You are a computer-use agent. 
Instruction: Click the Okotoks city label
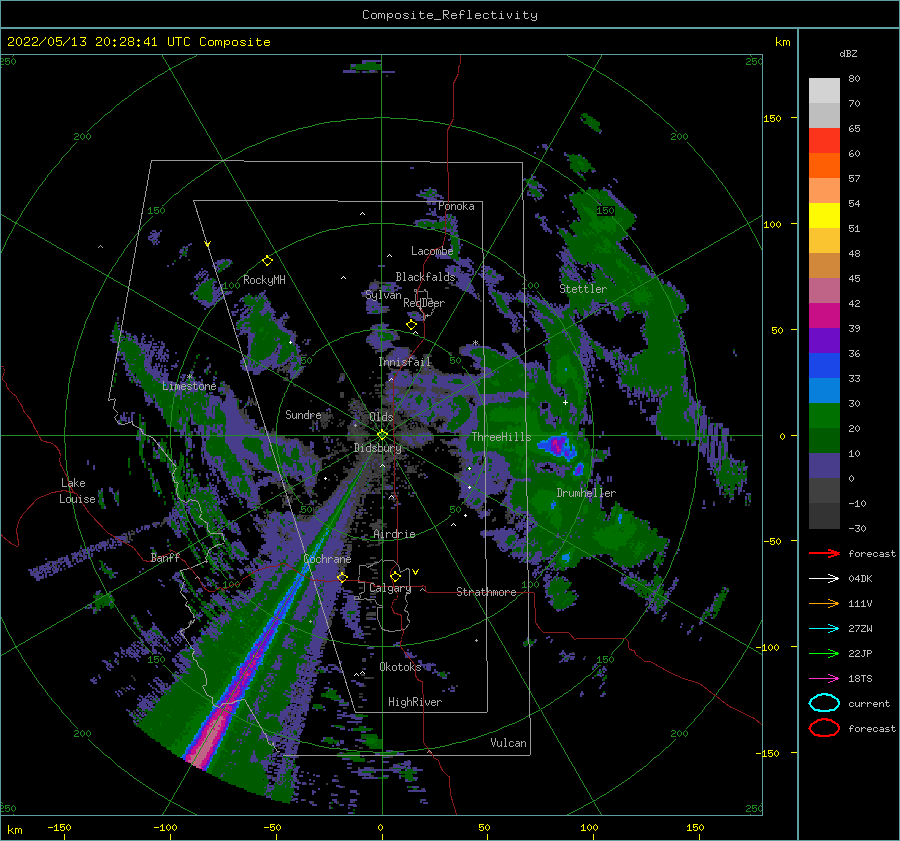click(x=399, y=667)
